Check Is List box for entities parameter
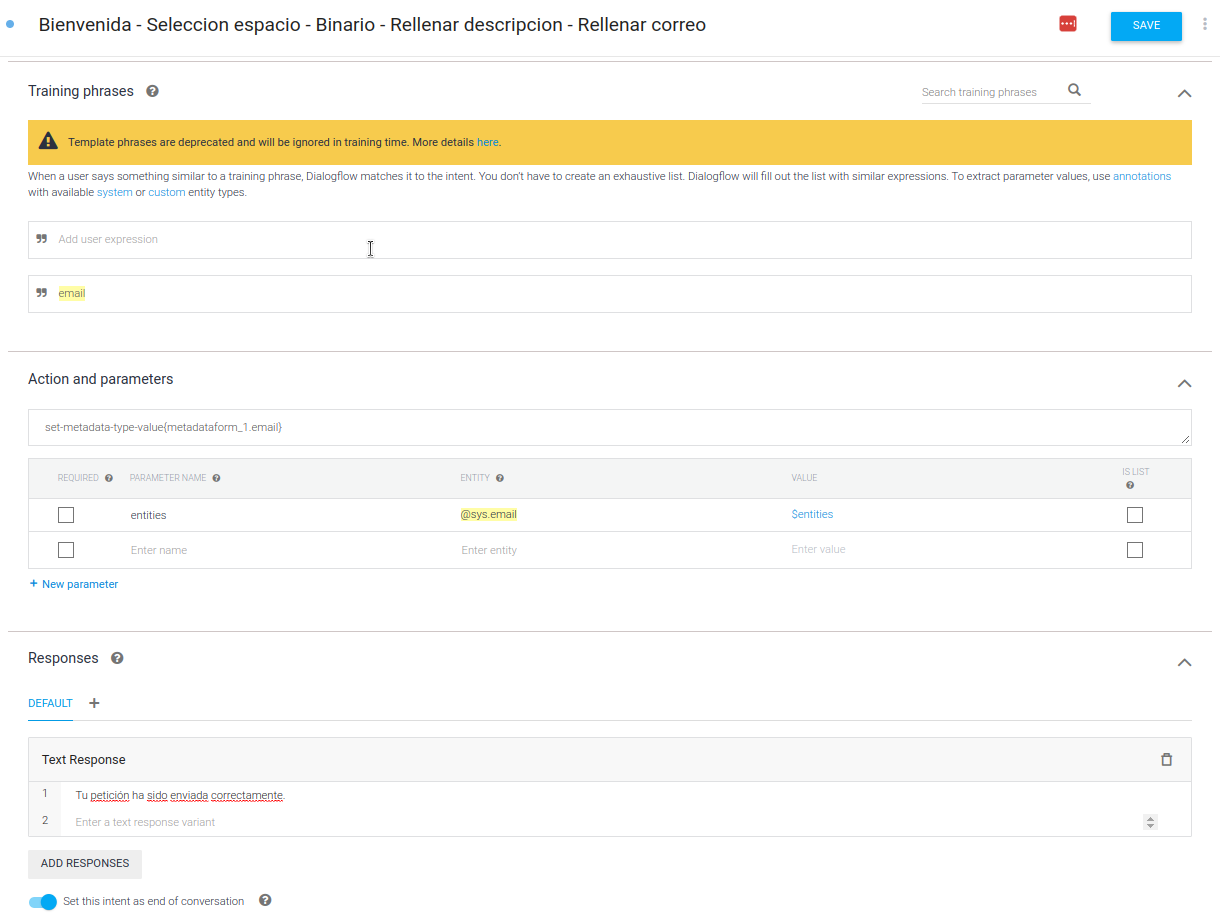This screenshot has width=1220, height=923. click(x=1134, y=515)
